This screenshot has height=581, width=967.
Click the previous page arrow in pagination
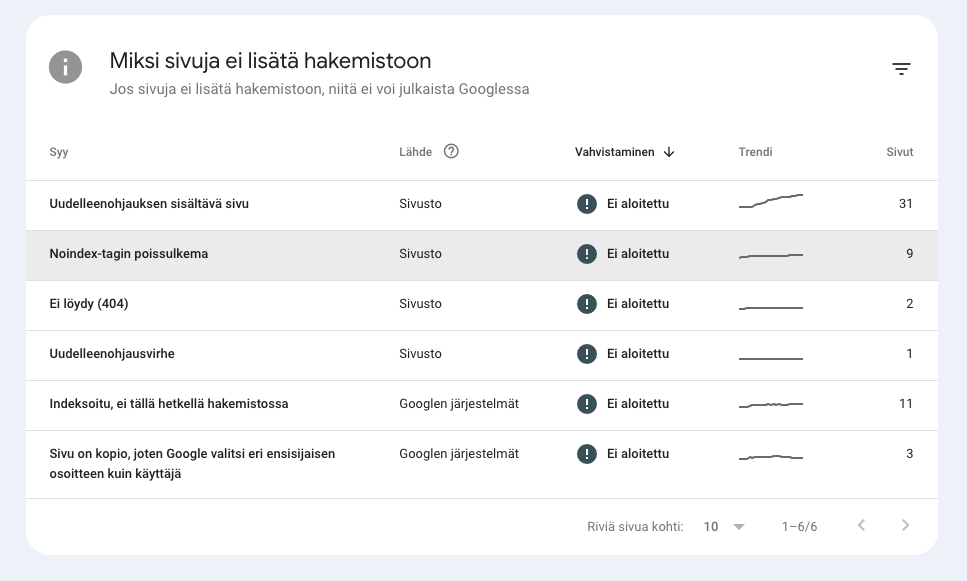click(861, 525)
